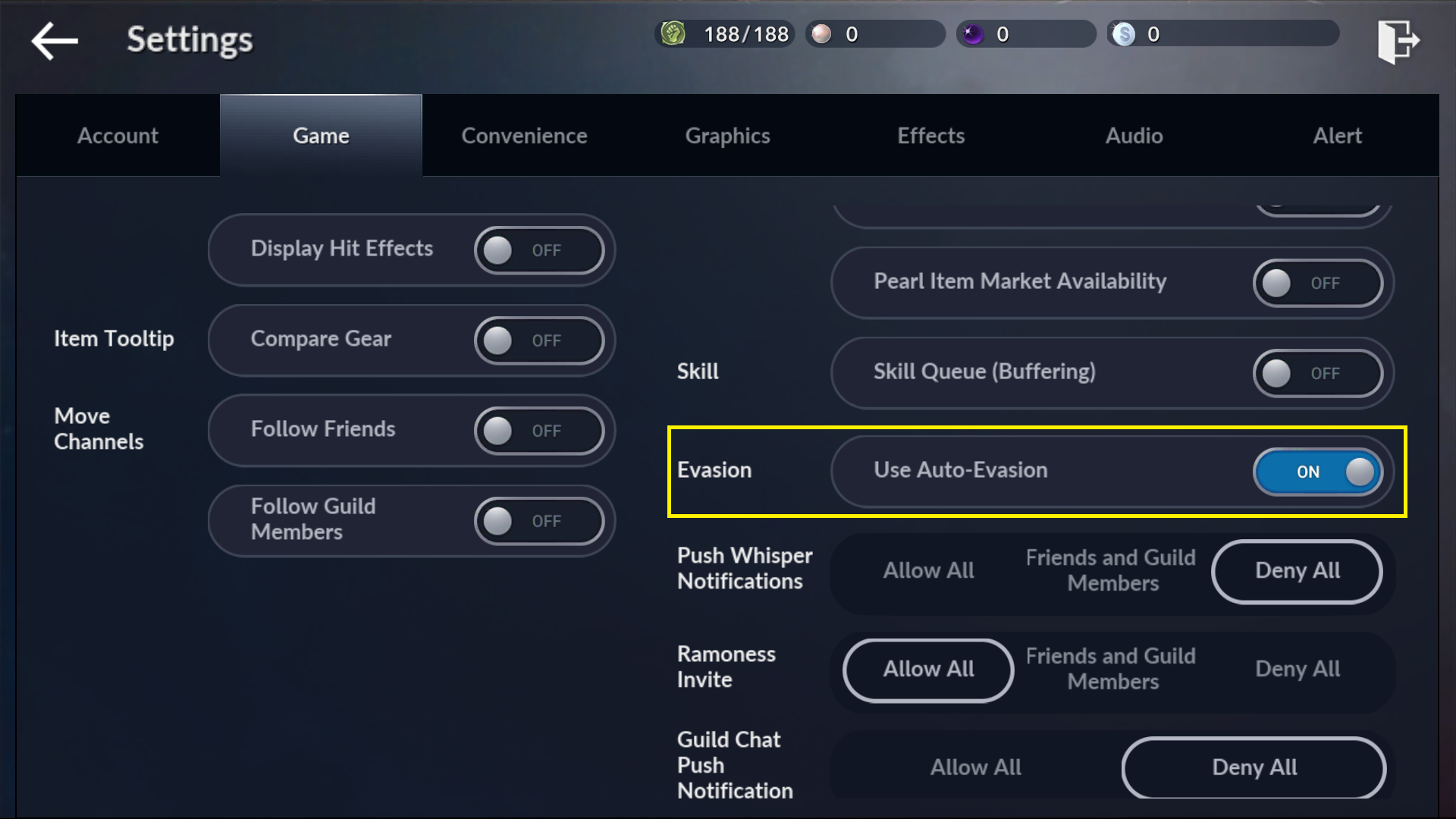1456x819 pixels.
Task: Open the Convenience settings tab
Action: click(524, 135)
